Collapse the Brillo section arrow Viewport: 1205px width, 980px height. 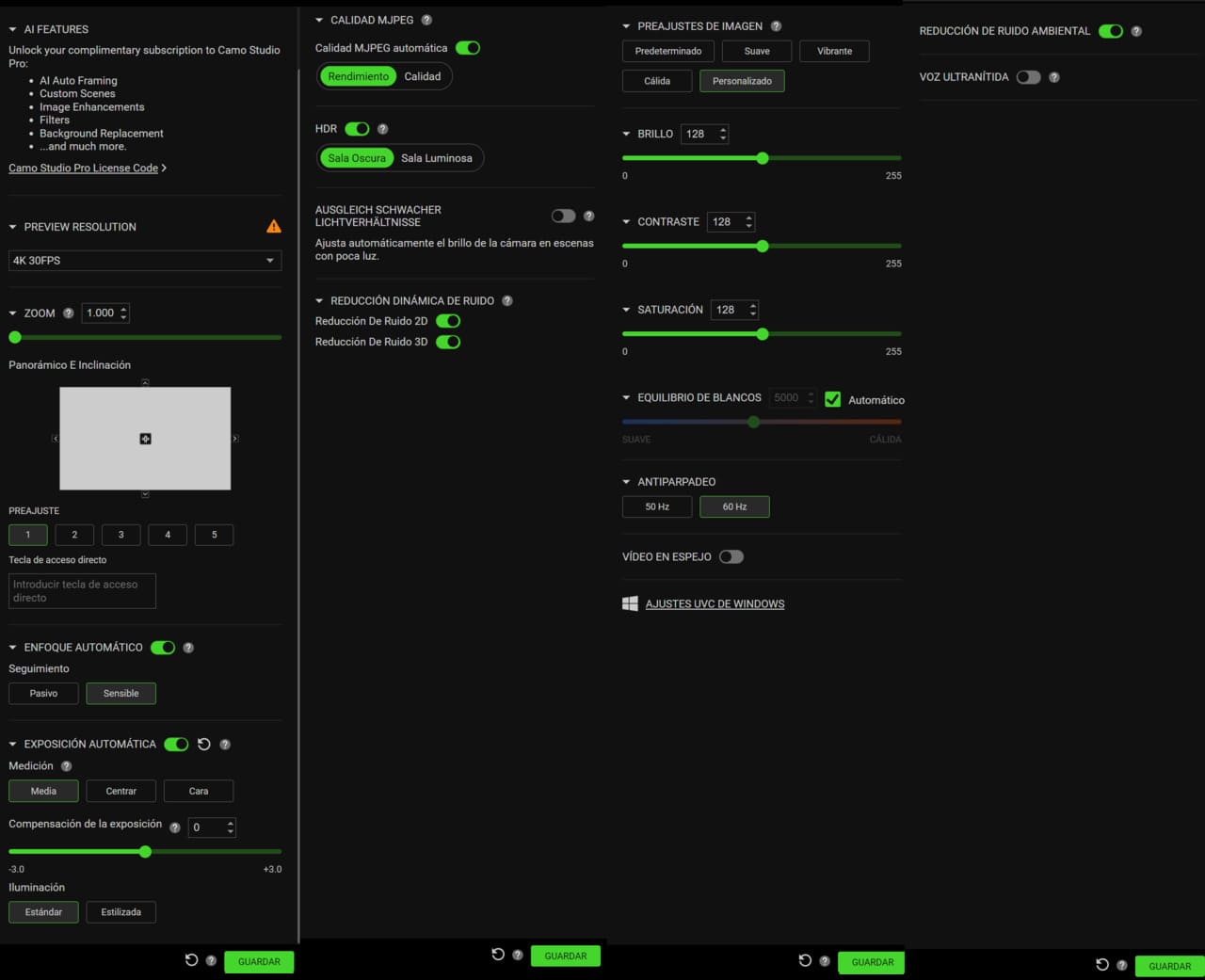tap(626, 134)
